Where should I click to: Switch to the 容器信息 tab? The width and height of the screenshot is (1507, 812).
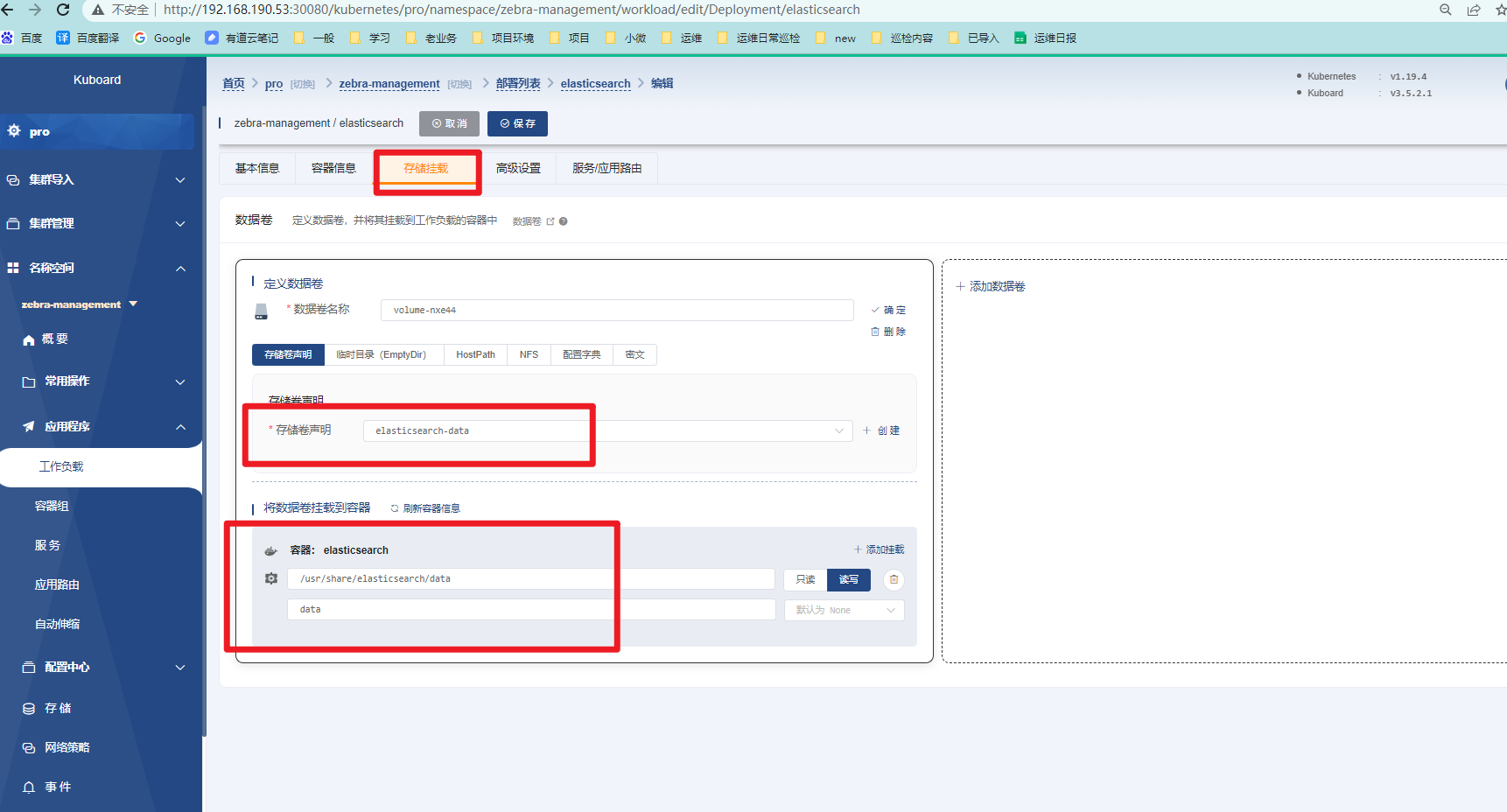point(333,168)
